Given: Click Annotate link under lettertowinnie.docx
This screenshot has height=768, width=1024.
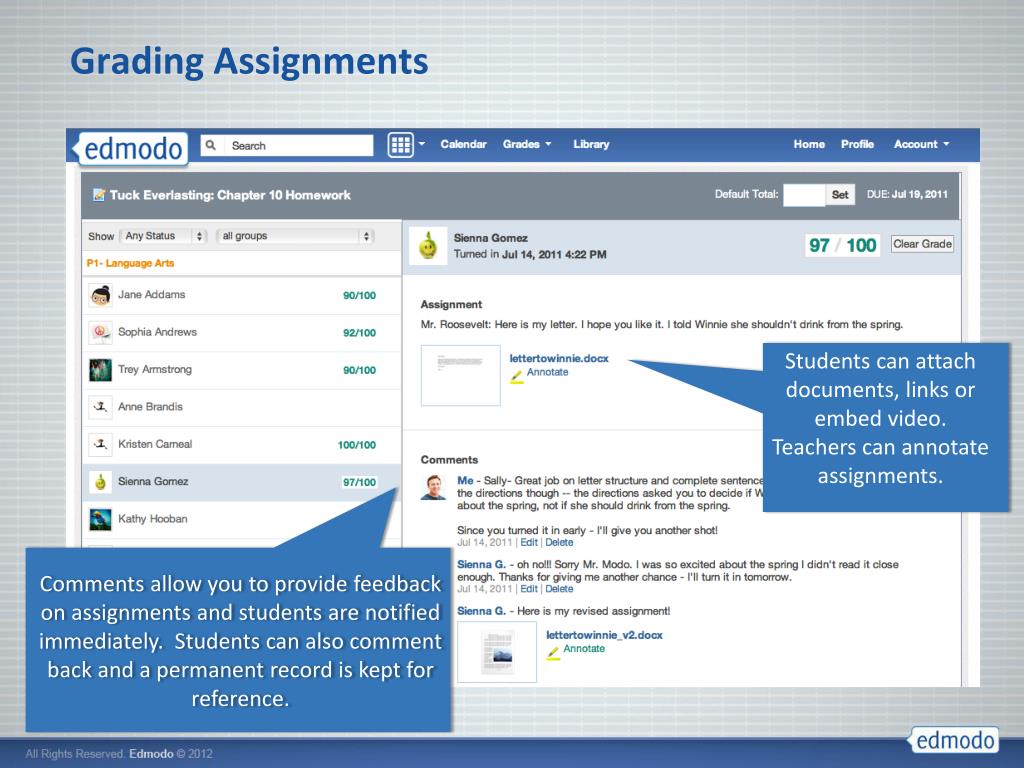Looking at the screenshot, I should 547,372.
